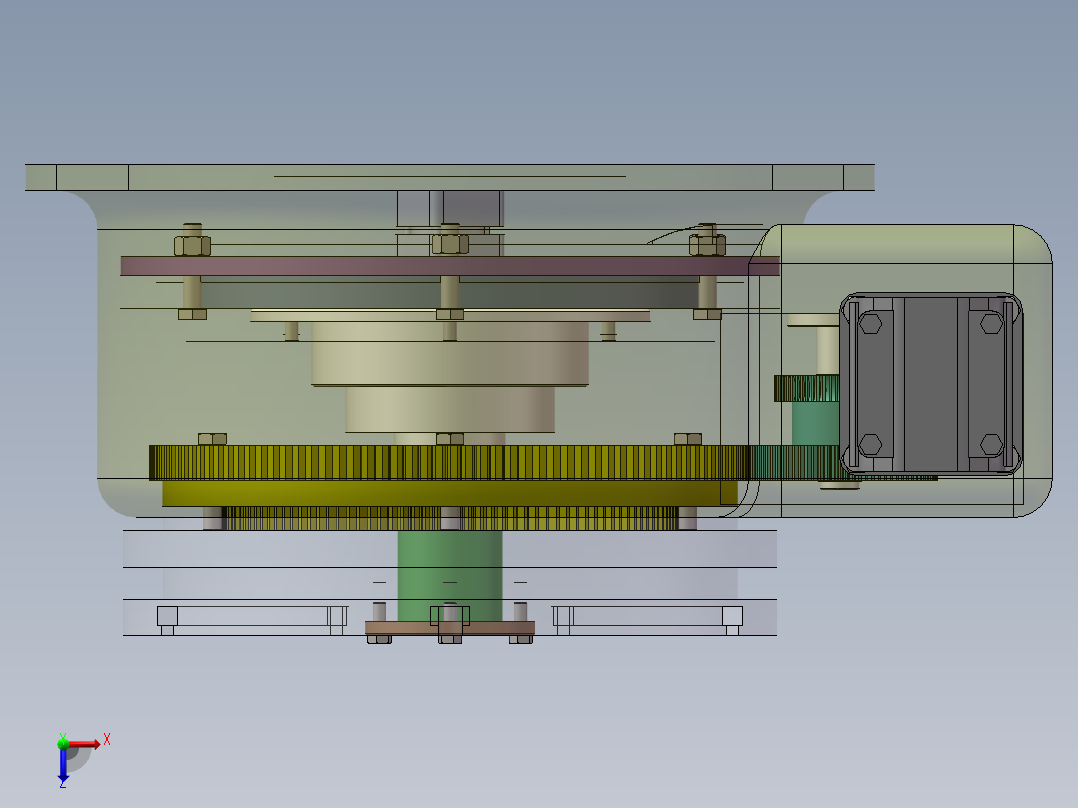The image size is (1078, 808).
Task: Select the green central shaft below the gear
Action: point(450,575)
